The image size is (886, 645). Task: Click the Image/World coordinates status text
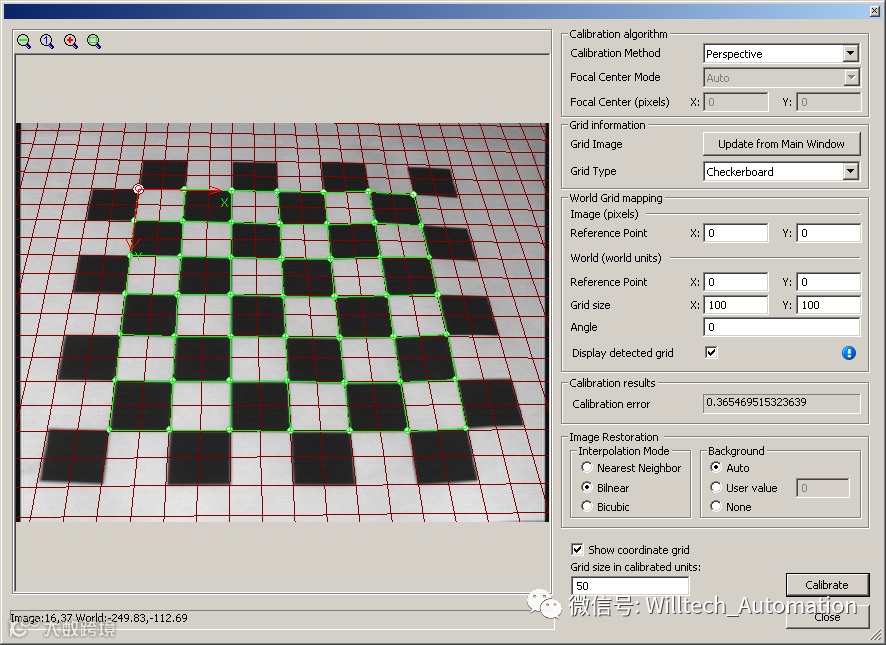(x=99, y=618)
